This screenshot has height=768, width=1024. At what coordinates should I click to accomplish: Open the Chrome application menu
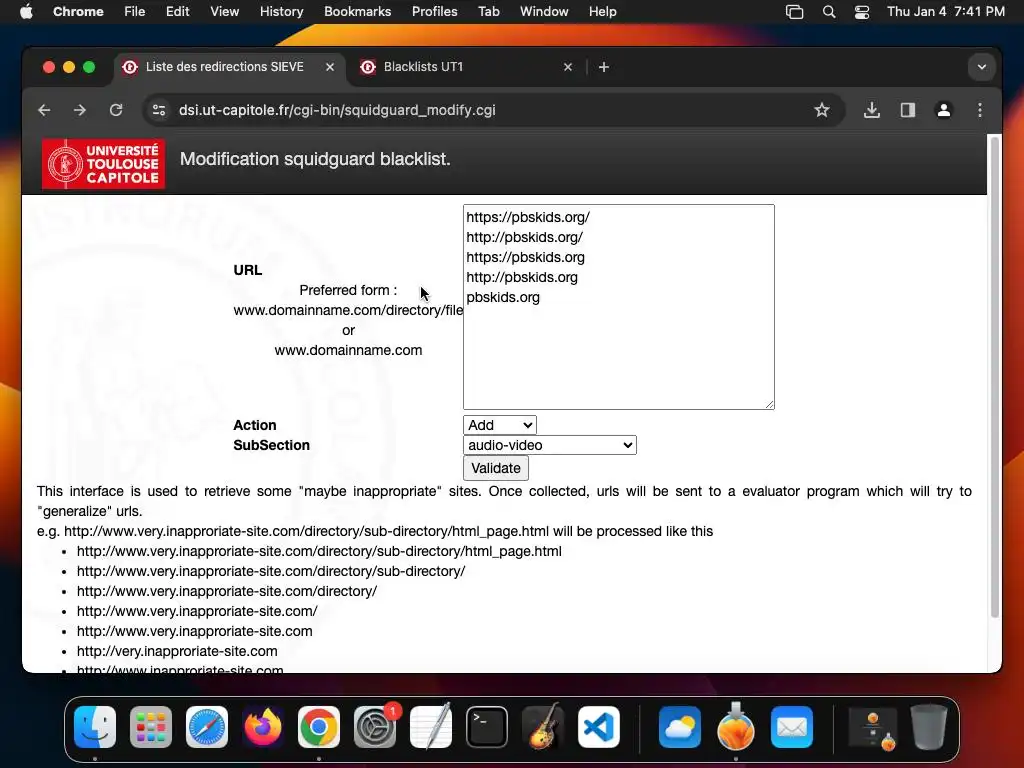pyautogui.click(x=78, y=12)
